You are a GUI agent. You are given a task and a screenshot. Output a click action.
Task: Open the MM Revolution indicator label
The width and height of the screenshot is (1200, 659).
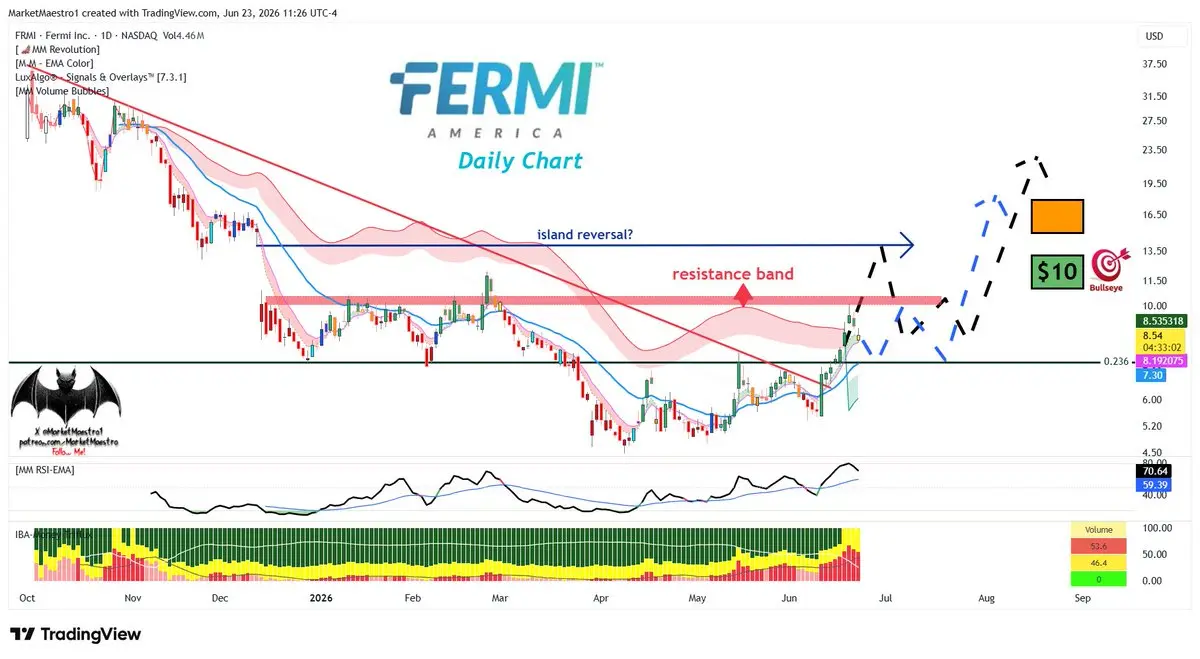coord(58,49)
